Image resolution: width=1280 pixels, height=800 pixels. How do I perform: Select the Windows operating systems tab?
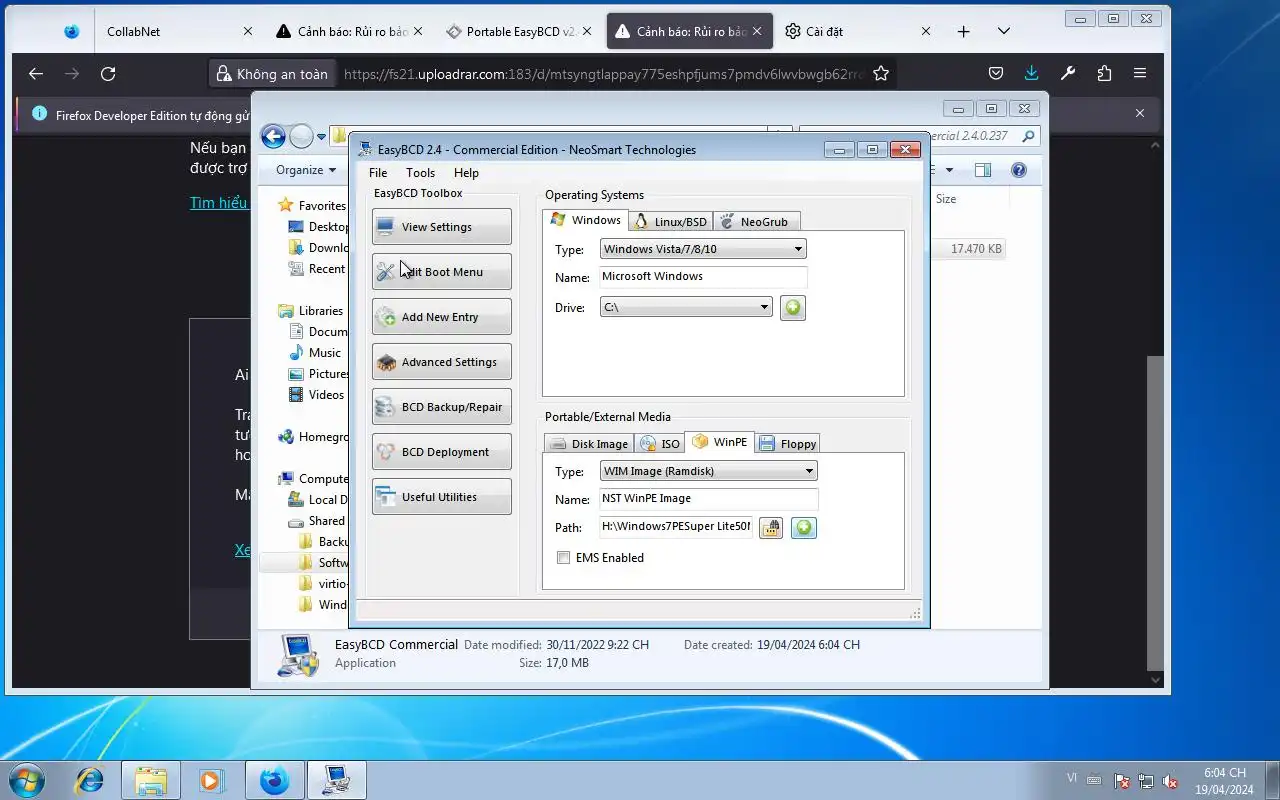coord(586,220)
